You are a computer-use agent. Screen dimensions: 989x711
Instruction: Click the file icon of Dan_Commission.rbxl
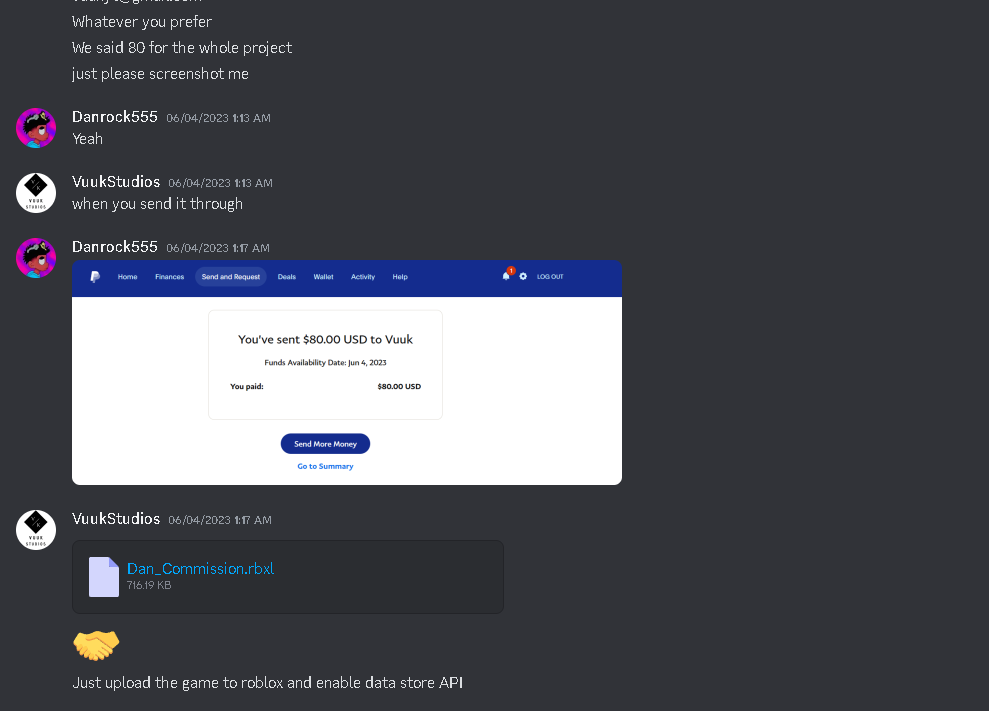click(104, 577)
